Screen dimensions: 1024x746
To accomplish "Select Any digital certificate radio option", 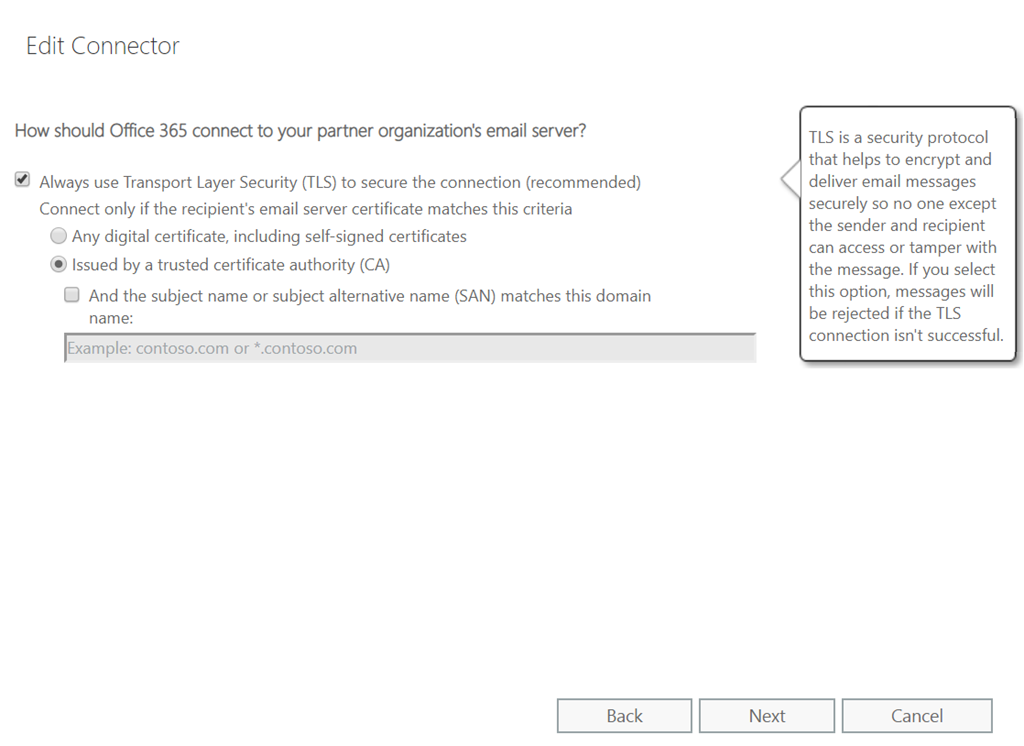I will pos(59,236).
